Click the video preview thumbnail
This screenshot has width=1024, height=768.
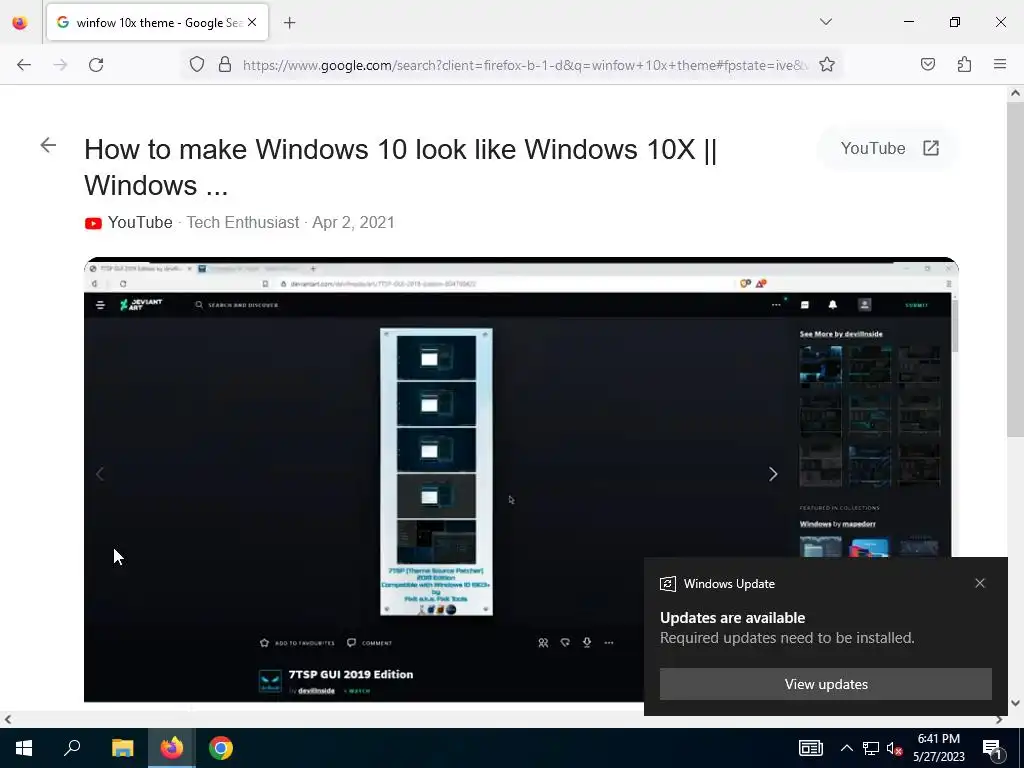[x=521, y=480]
